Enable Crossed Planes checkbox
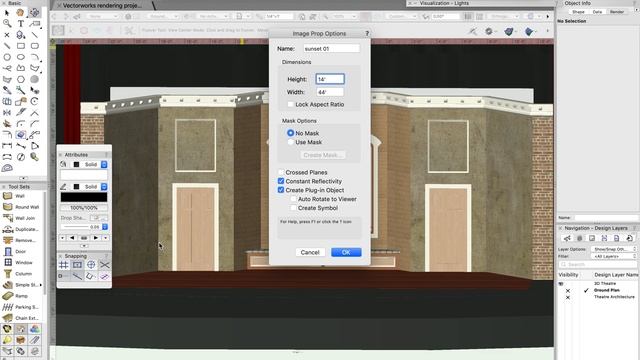Viewport: 640px width, 360px height. point(281,172)
